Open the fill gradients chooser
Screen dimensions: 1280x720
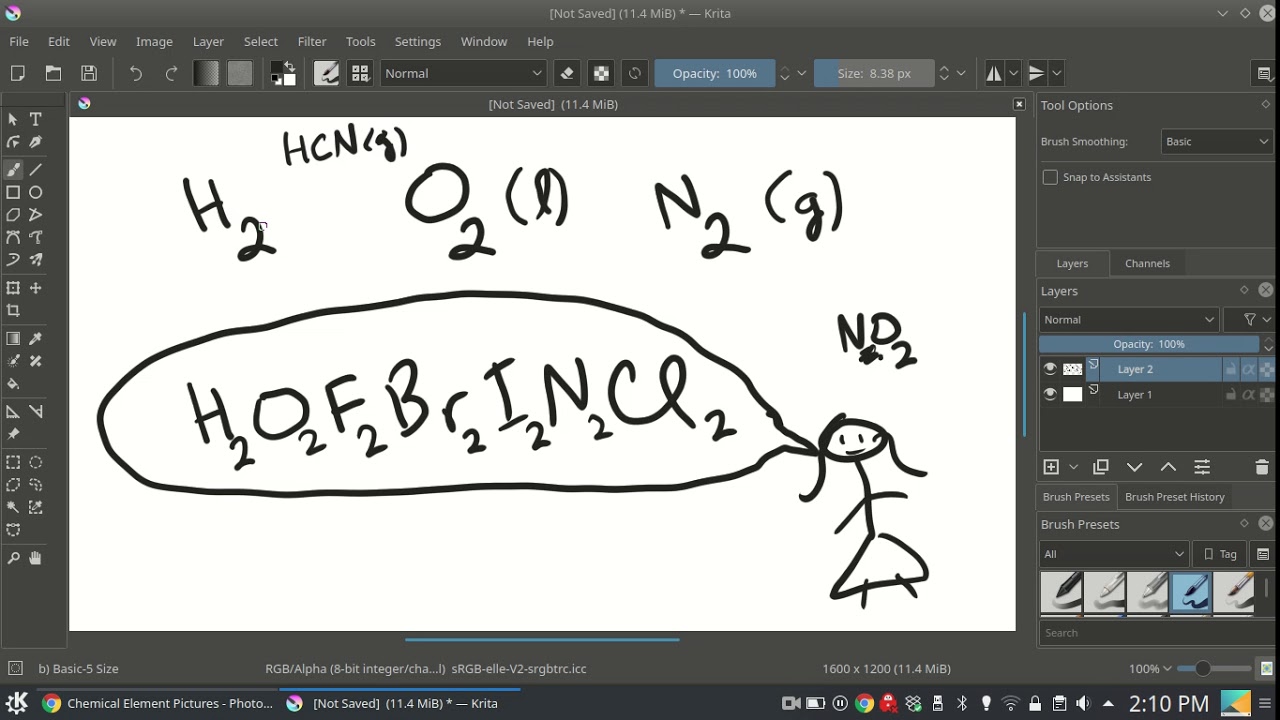click(206, 73)
